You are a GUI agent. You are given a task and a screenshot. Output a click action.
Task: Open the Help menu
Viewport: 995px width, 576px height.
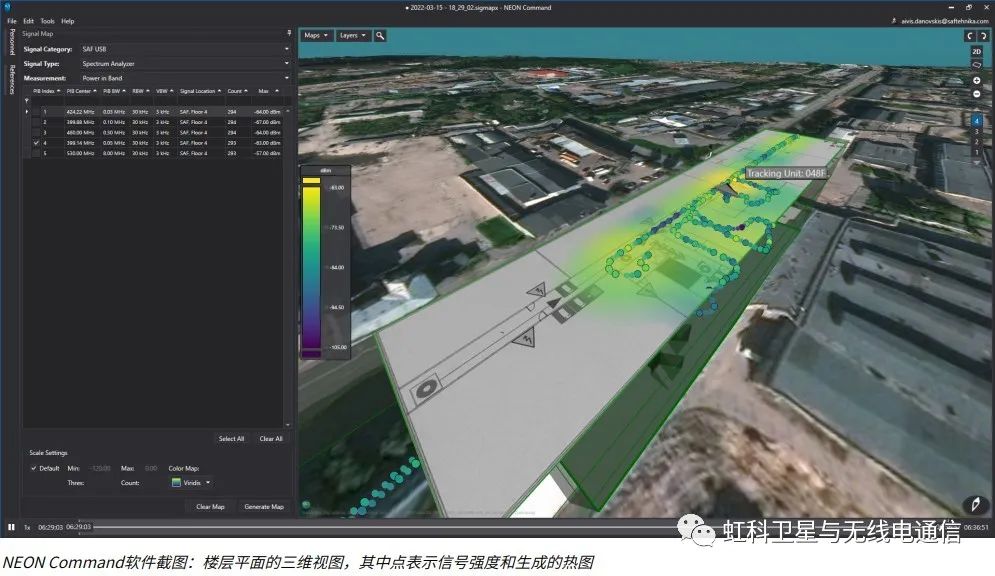point(67,21)
